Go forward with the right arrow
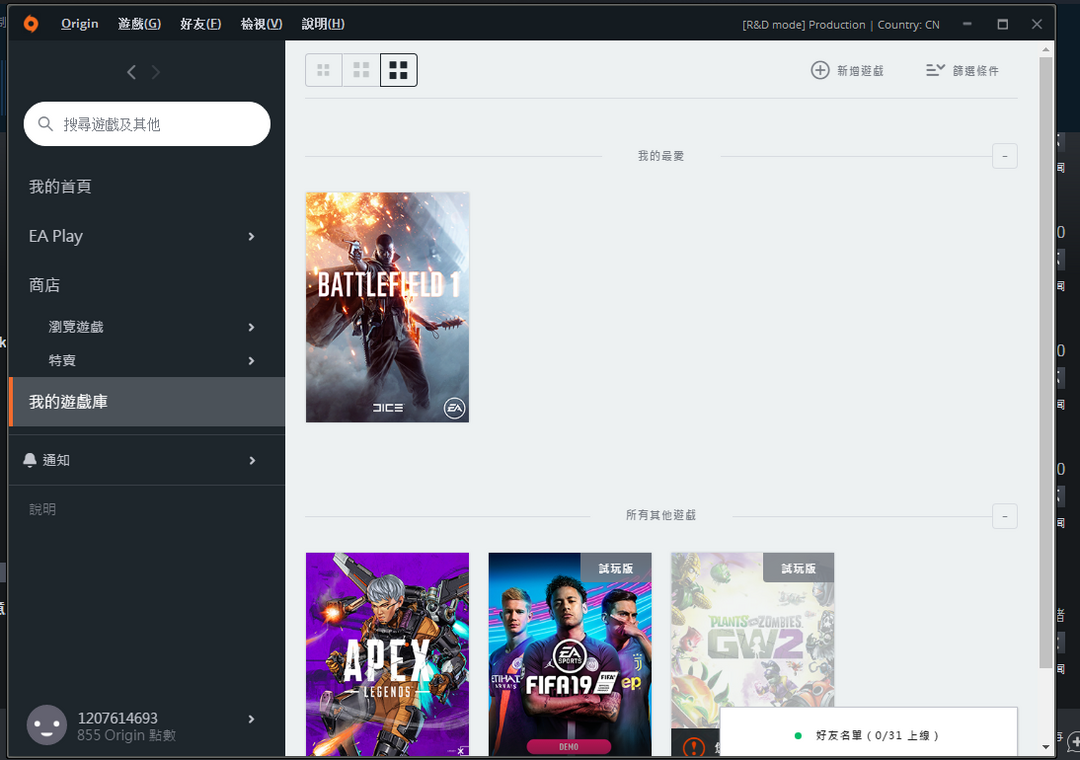 156,72
